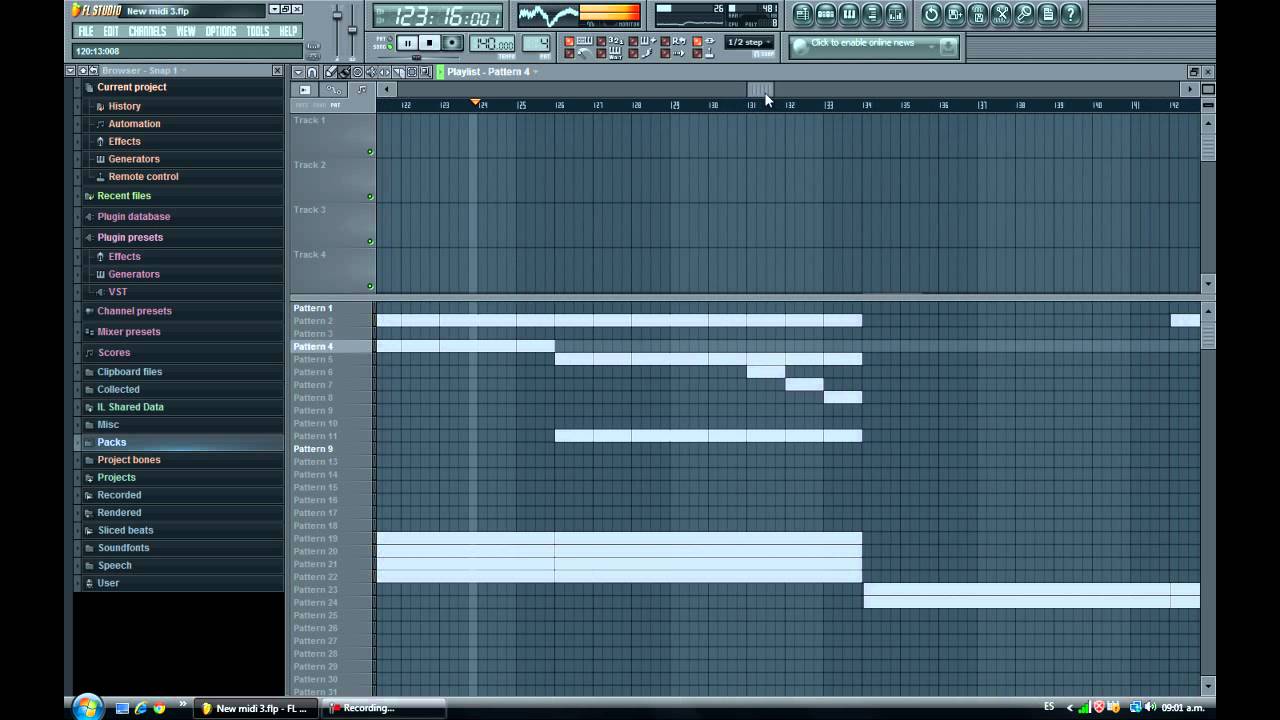Open the OPTIONS menu
Screen dimensions: 1280x720
[221, 31]
